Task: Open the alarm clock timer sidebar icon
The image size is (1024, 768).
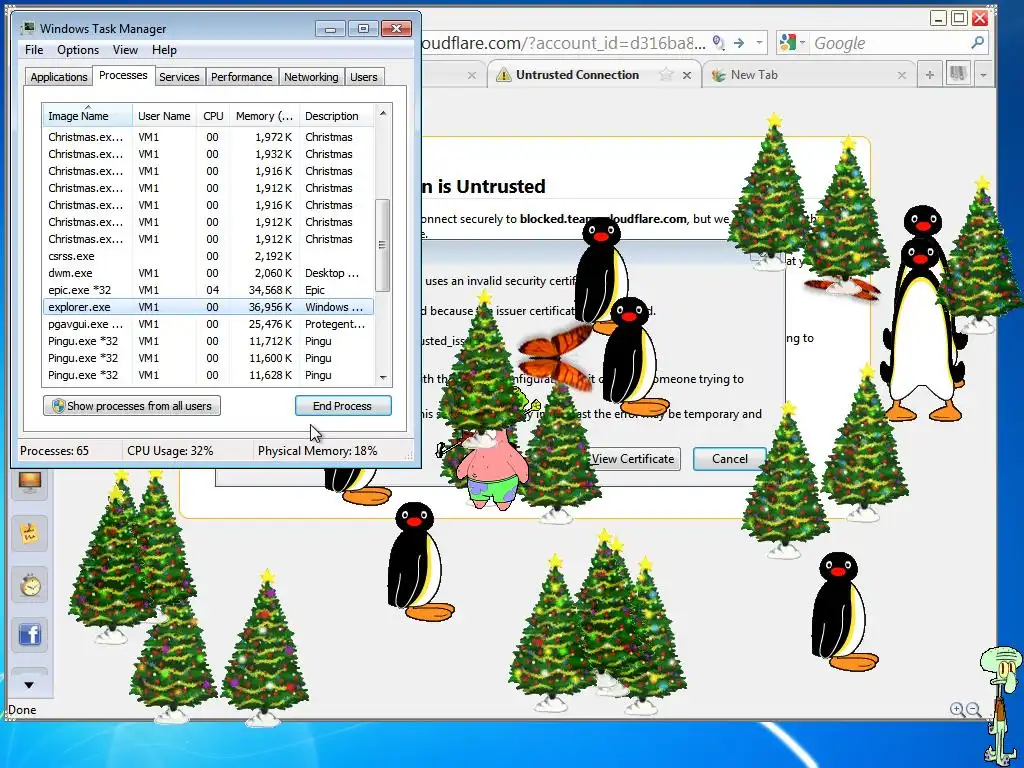Action: coord(29,584)
